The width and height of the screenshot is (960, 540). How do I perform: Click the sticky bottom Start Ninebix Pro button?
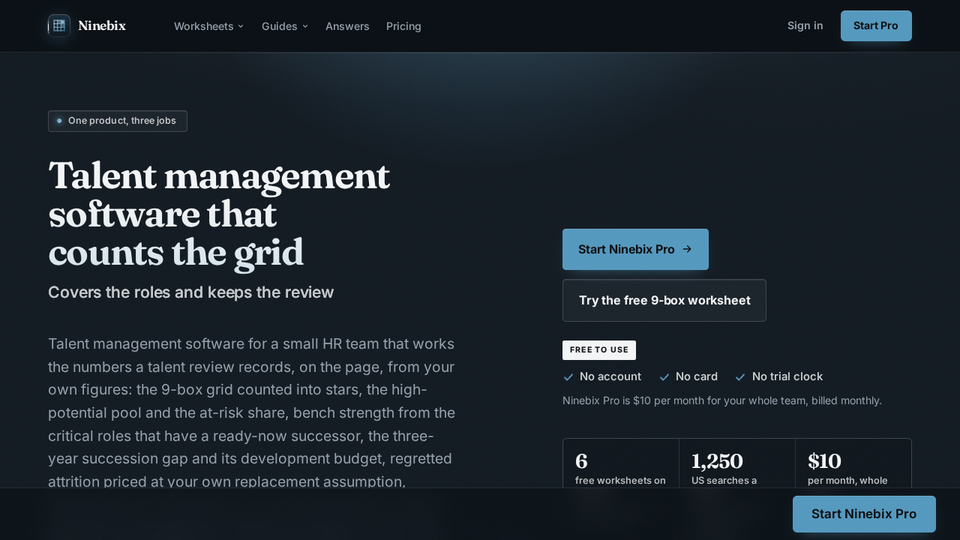(x=864, y=514)
